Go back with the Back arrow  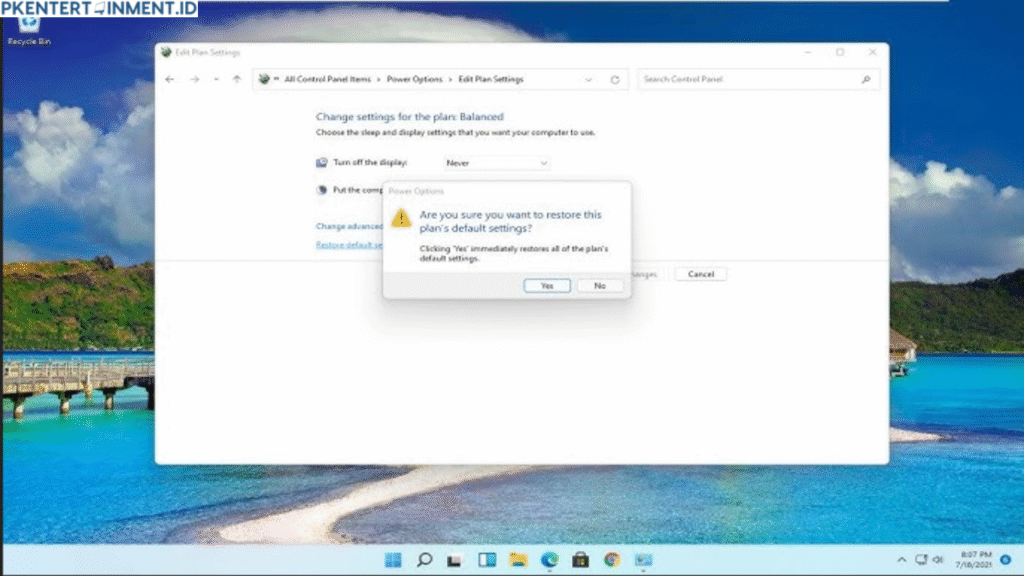pos(170,79)
